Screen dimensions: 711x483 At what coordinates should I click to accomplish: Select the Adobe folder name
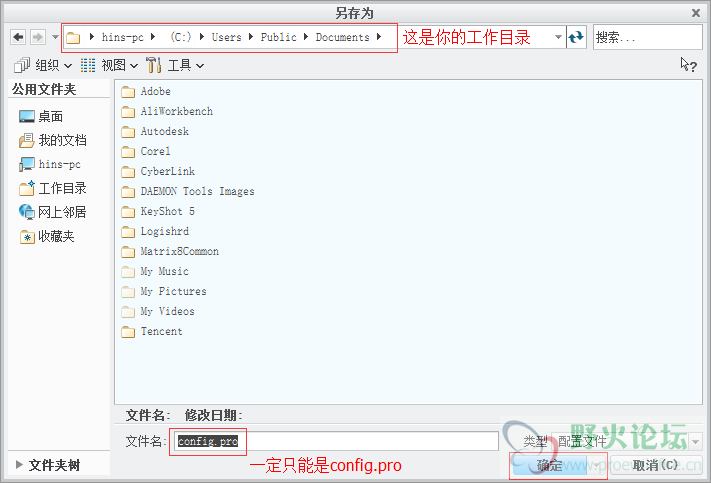[156, 92]
